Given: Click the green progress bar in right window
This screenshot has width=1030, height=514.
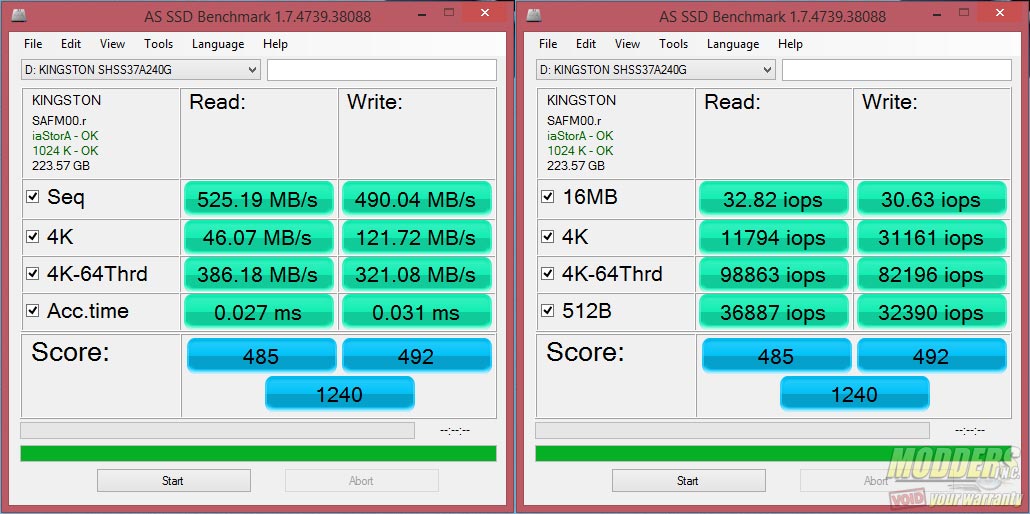Looking at the screenshot, I should coord(773,454).
